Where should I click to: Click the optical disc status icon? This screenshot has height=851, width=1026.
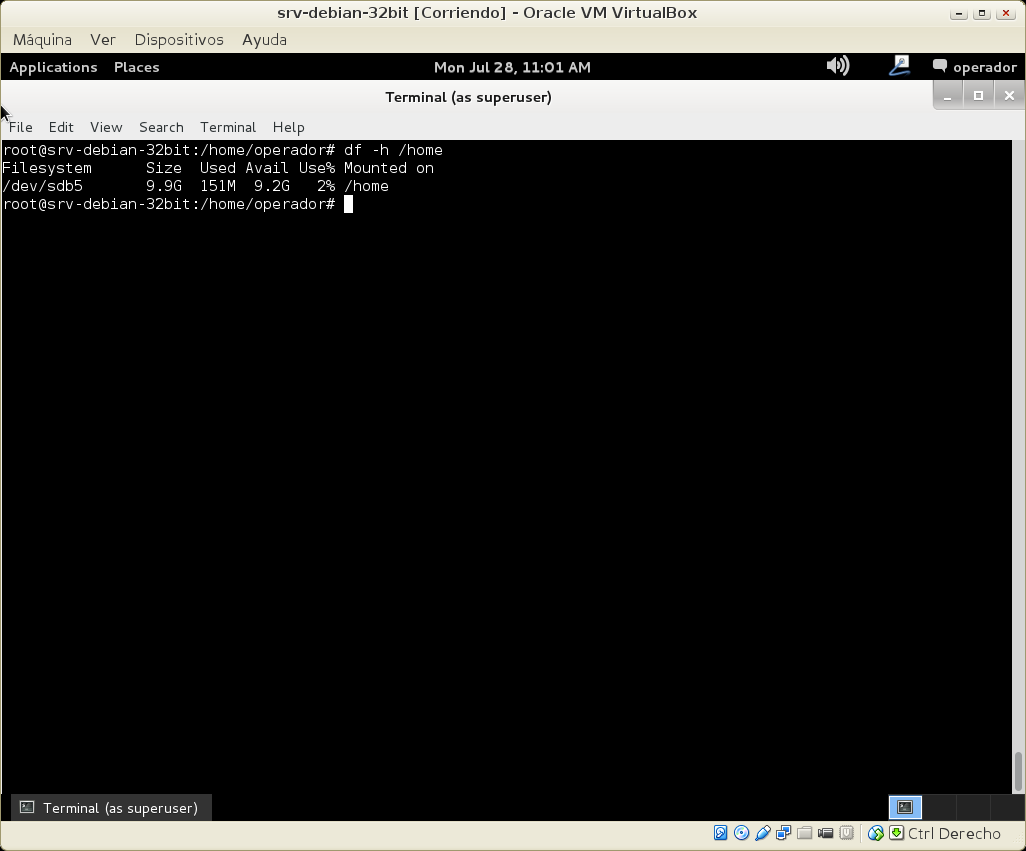[x=741, y=833]
